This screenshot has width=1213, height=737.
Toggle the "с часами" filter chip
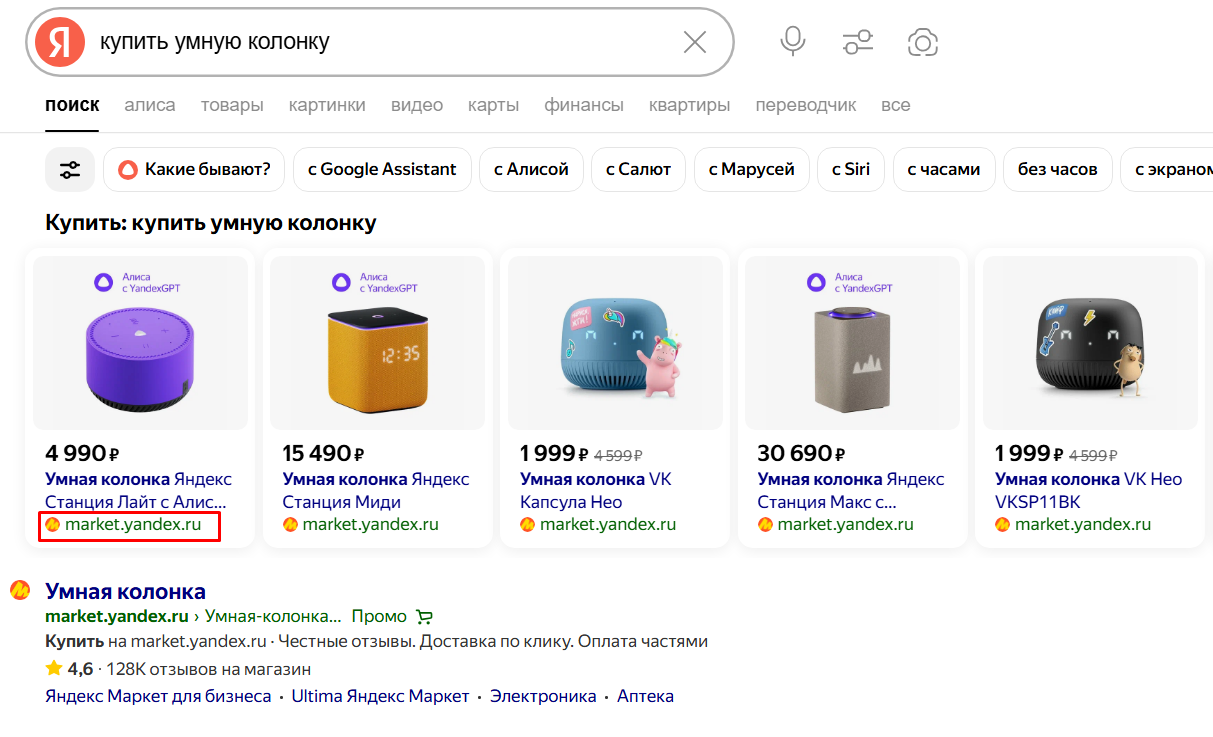944,169
